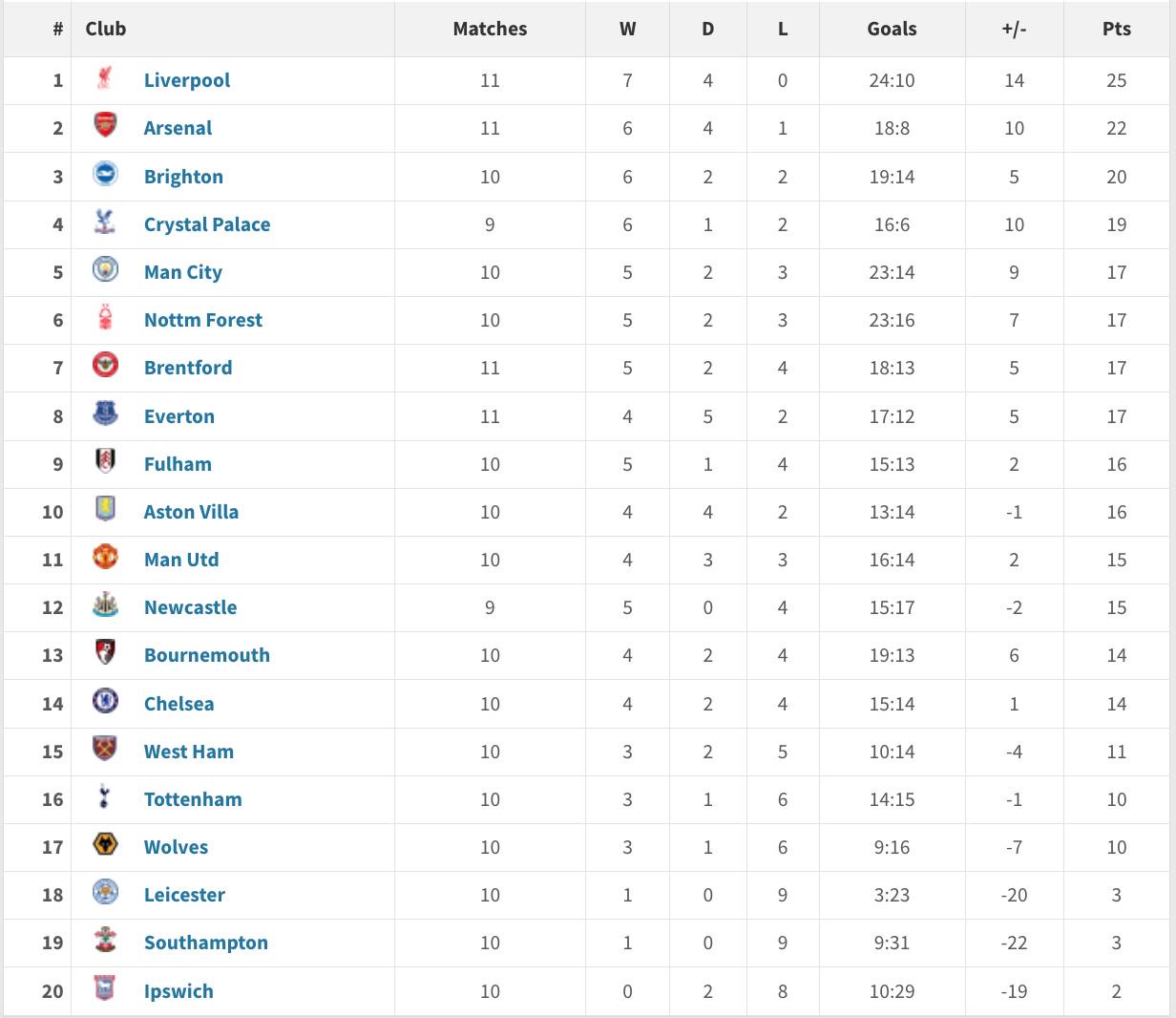Click the Liverpool club crest icon
The height and width of the screenshot is (1018, 1176).
click(105, 78)
